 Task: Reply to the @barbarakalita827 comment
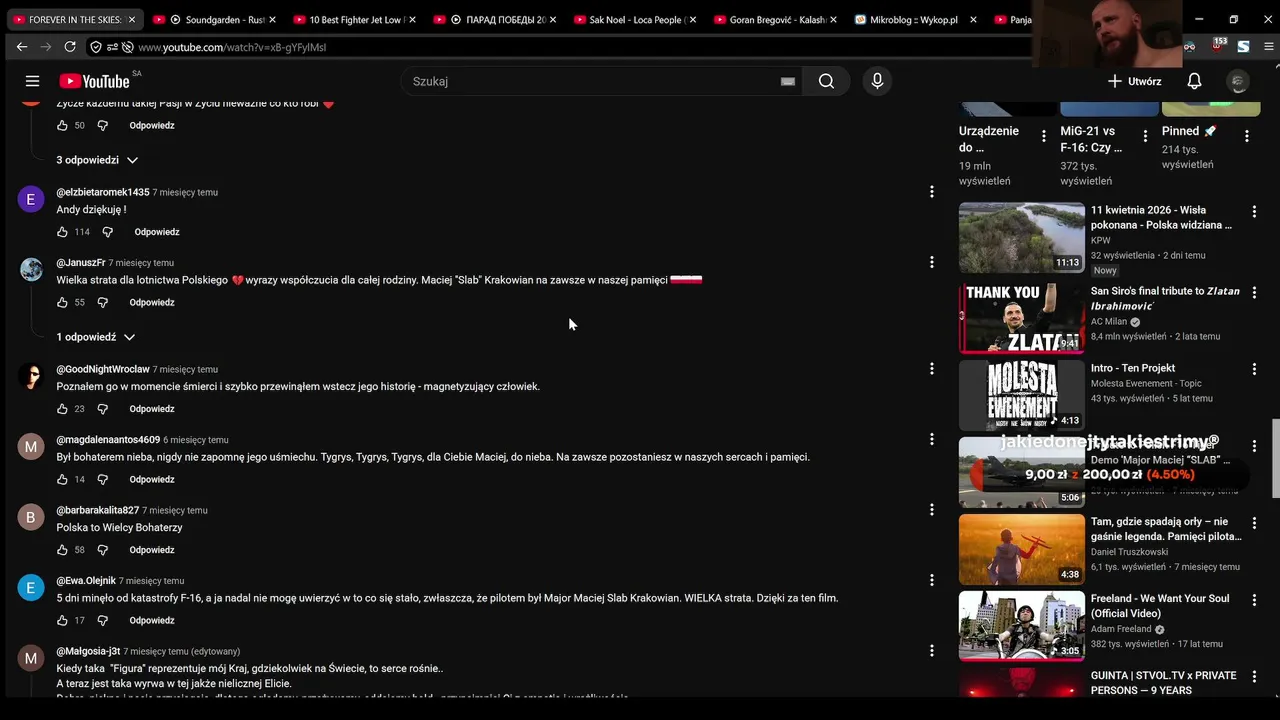click(152, 550)
